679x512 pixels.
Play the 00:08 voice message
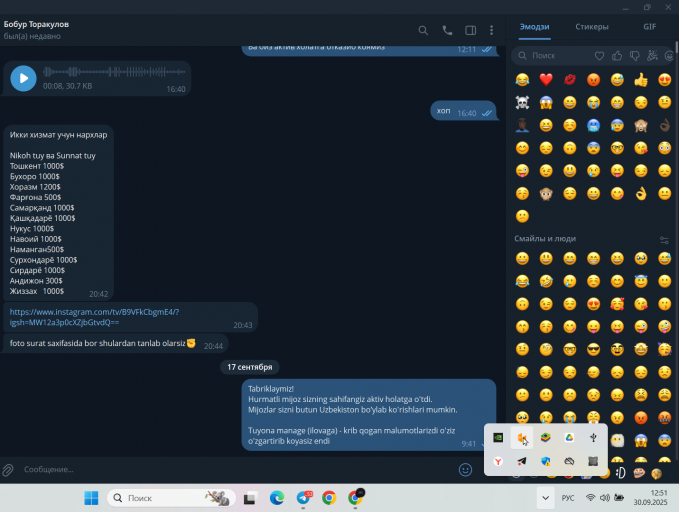pyautogui.click(x=23, y=78)
